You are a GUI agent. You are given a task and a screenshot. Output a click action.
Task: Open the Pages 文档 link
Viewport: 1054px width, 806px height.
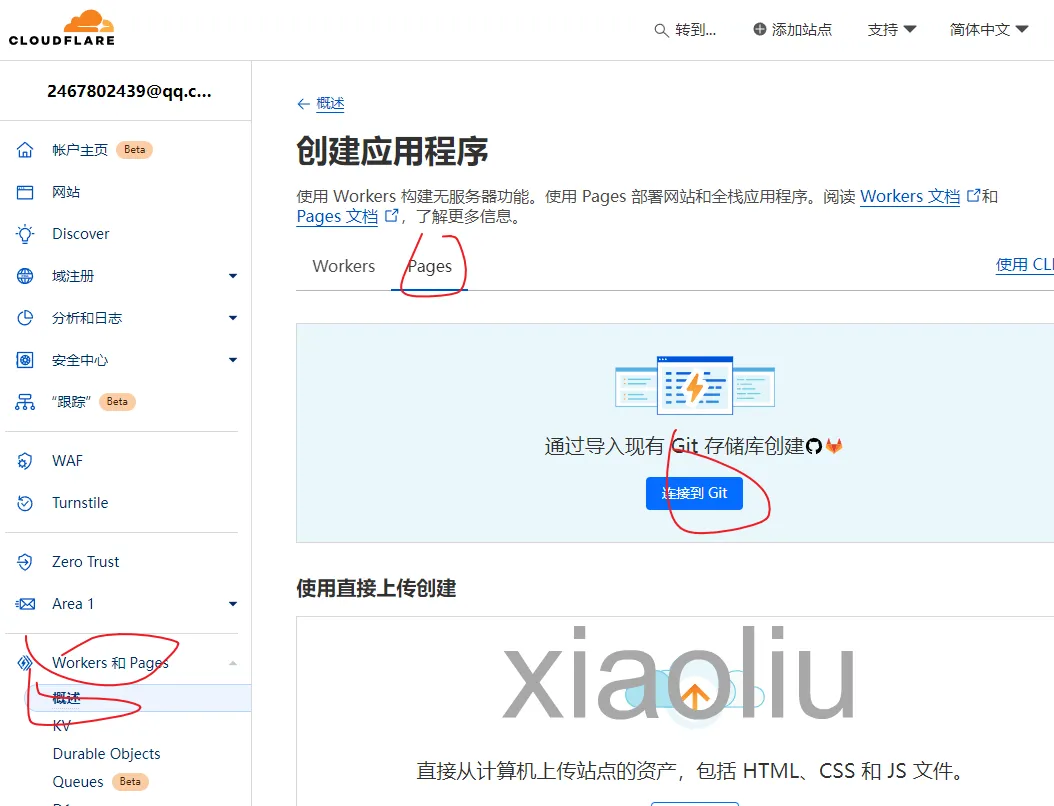click(337, 216)
